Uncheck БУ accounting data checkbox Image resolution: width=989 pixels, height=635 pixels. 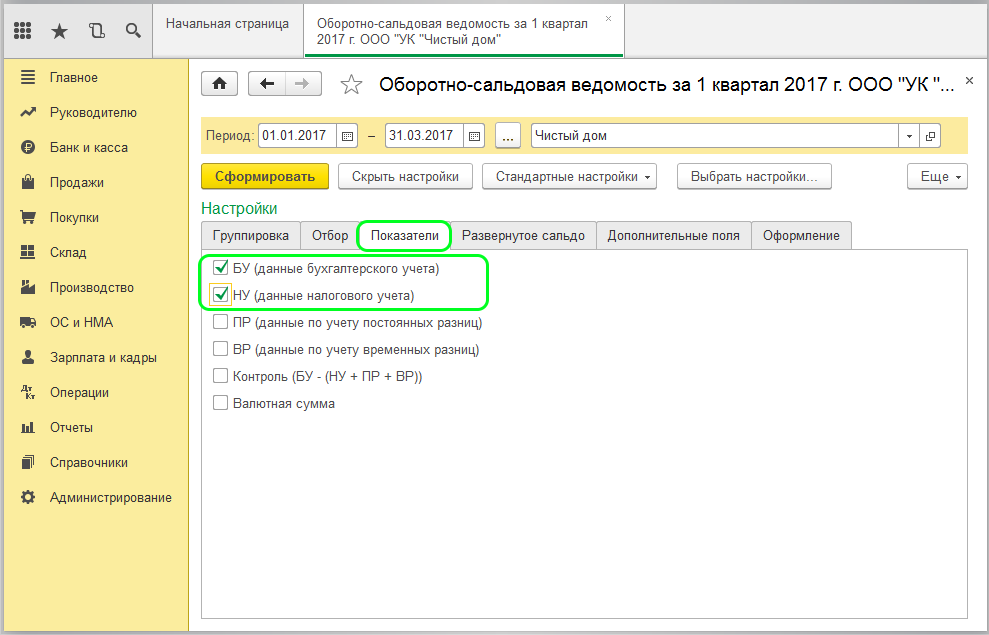pyautogui.click(x=221, y=269)
